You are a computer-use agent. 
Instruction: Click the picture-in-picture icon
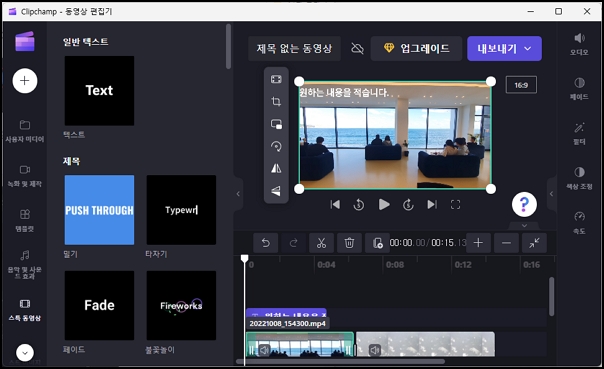click(276, 124)
